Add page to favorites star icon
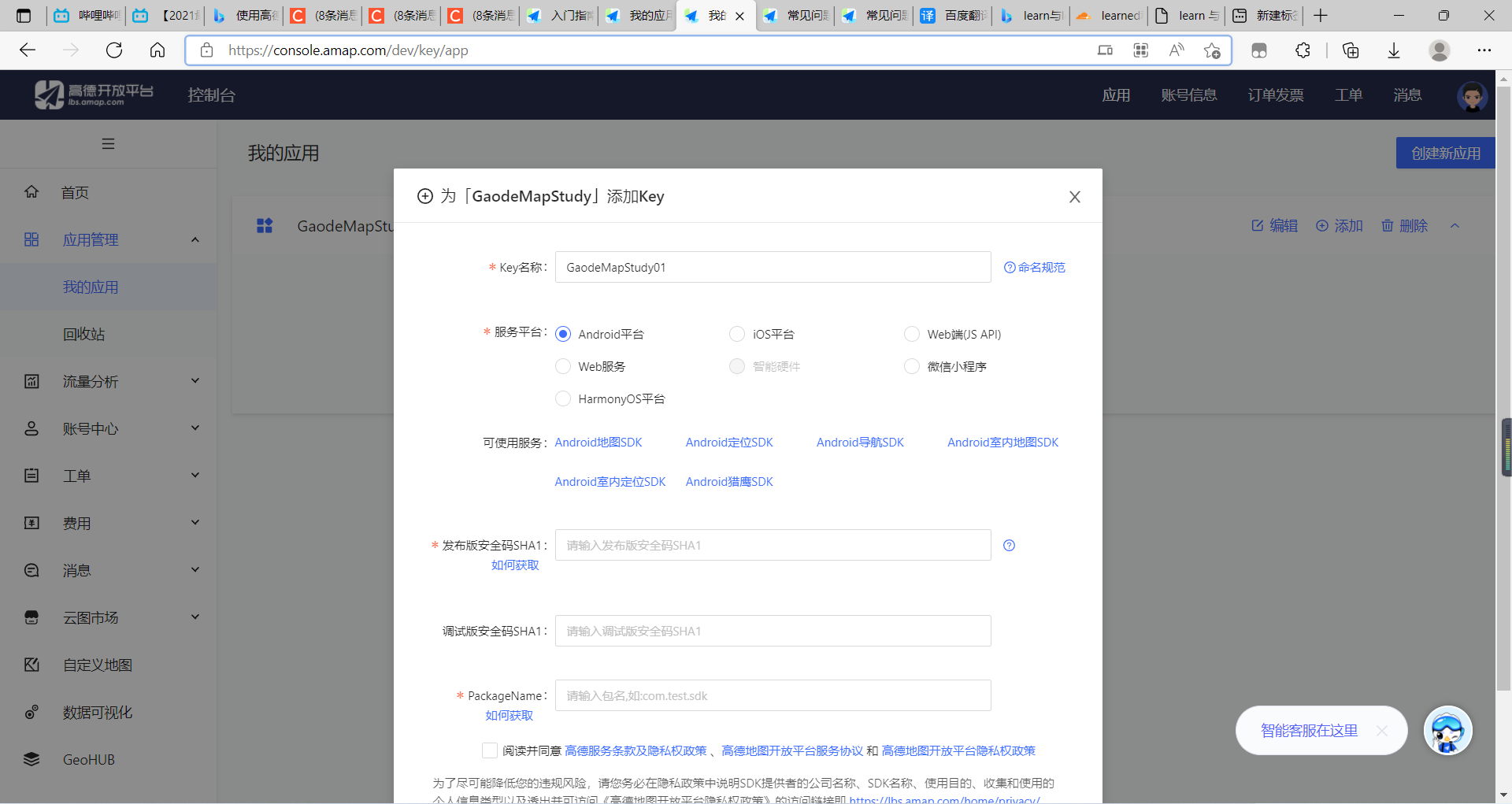The width and height of the screenshot is (1512, 804). 1212,50
